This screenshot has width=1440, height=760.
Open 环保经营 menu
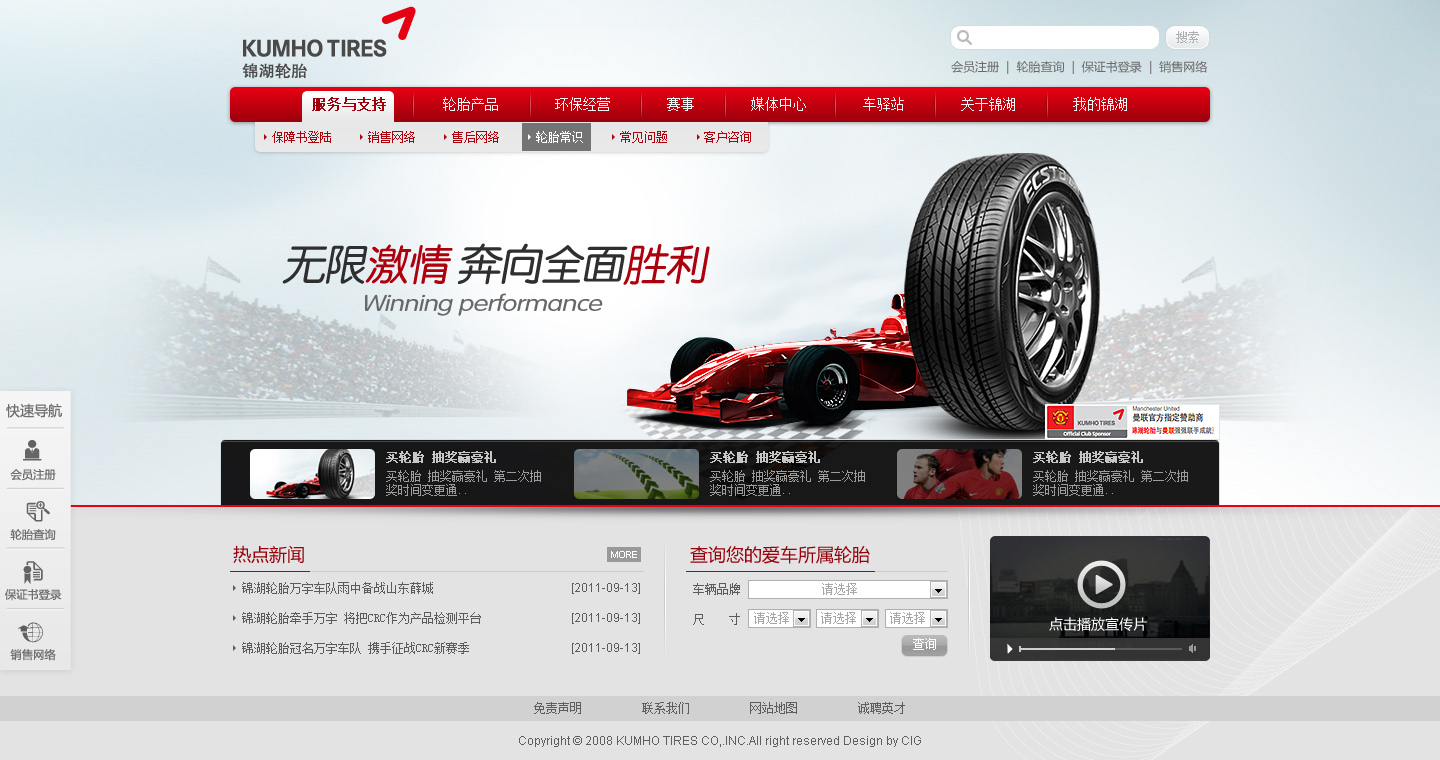(582, 105)
